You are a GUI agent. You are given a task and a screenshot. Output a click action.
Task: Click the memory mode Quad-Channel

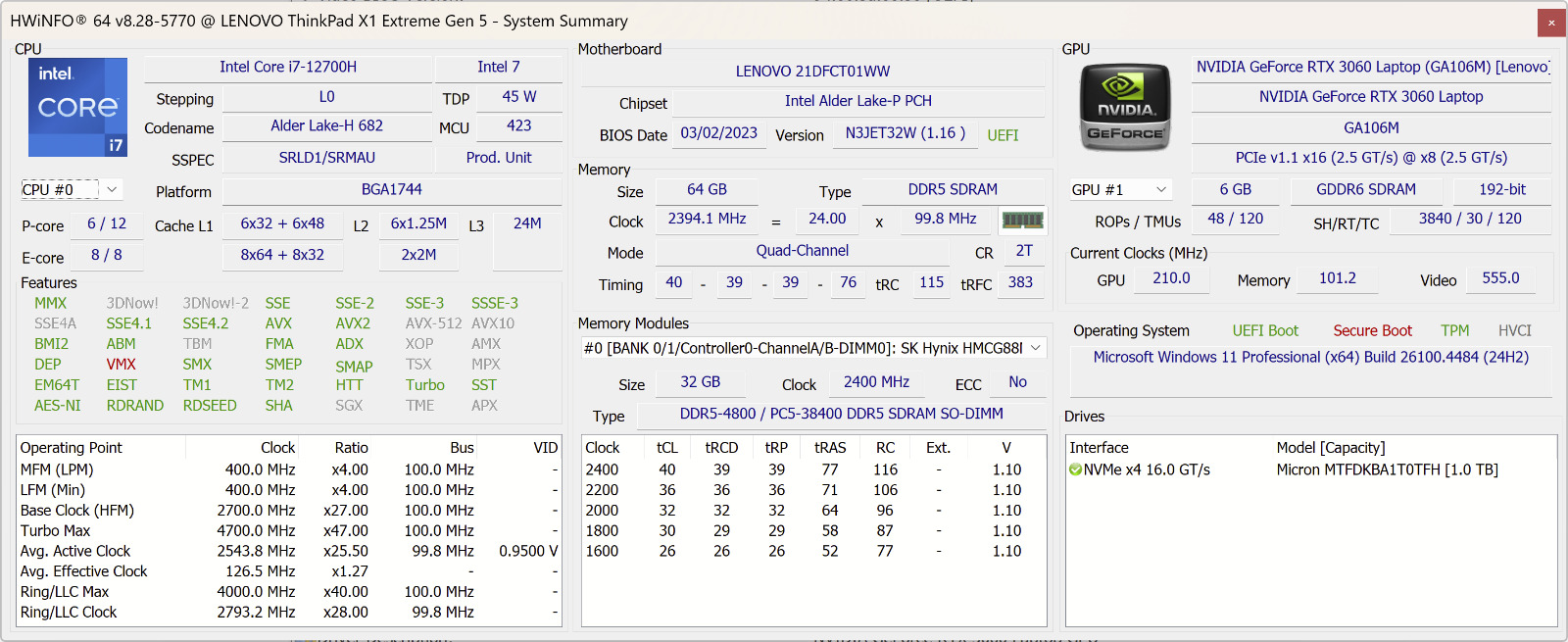[803, 251]
